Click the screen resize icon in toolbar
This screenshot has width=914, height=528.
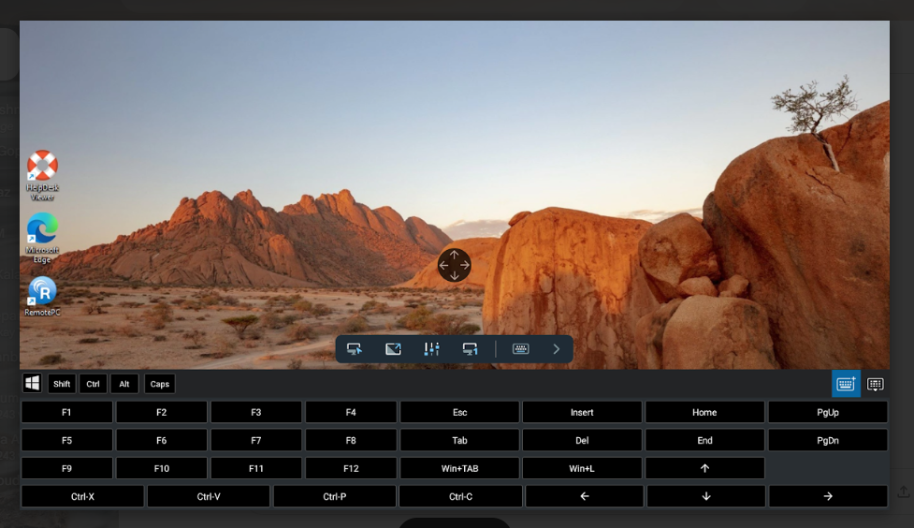pos(393,349)
